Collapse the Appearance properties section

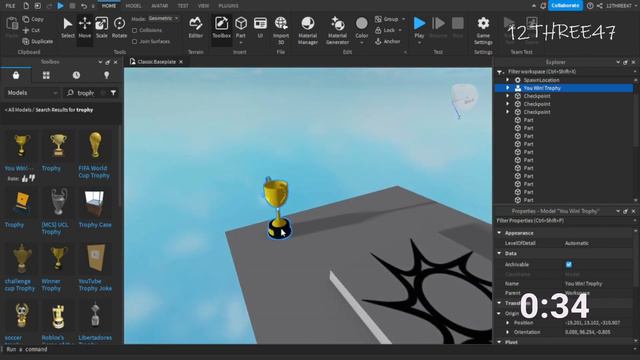(x=499, y=233)
